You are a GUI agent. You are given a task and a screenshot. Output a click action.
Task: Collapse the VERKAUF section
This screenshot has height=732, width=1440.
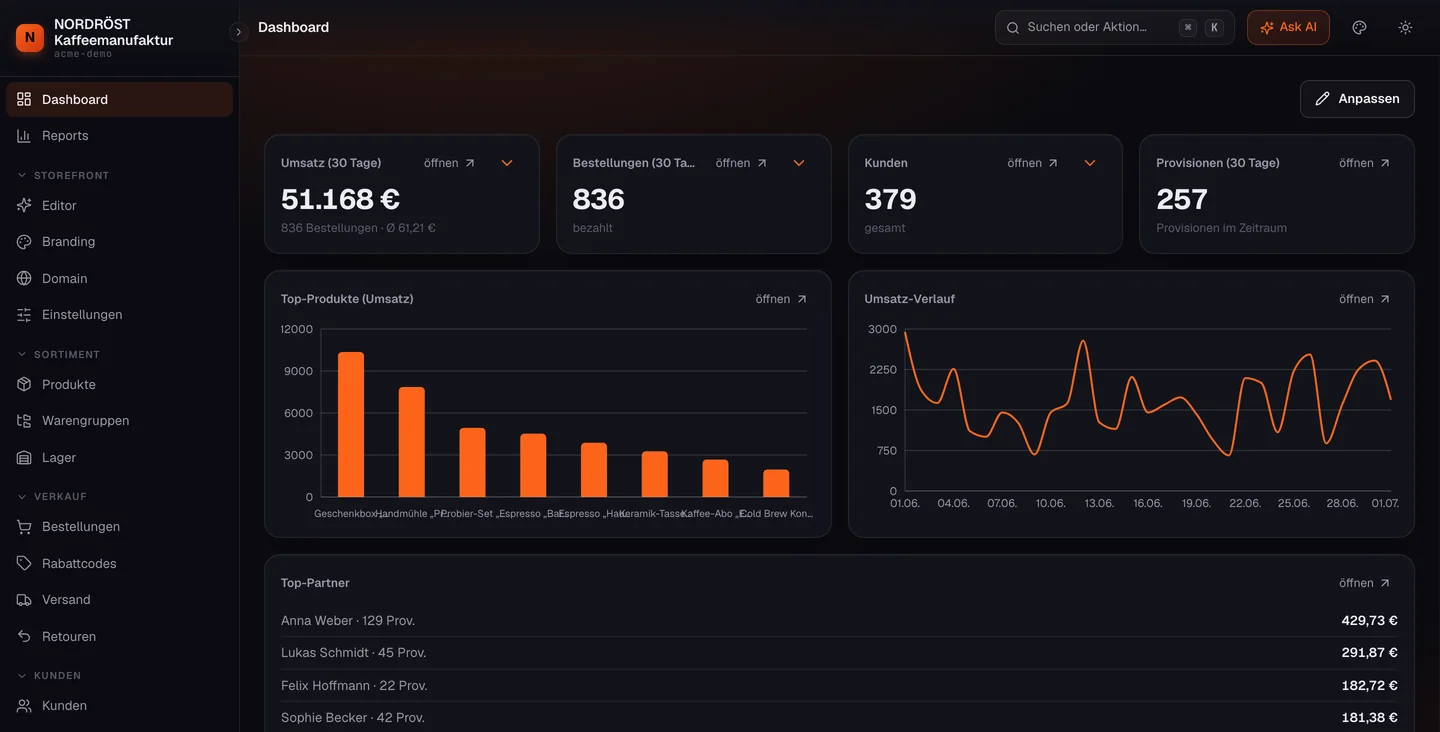tap(52, 496)
